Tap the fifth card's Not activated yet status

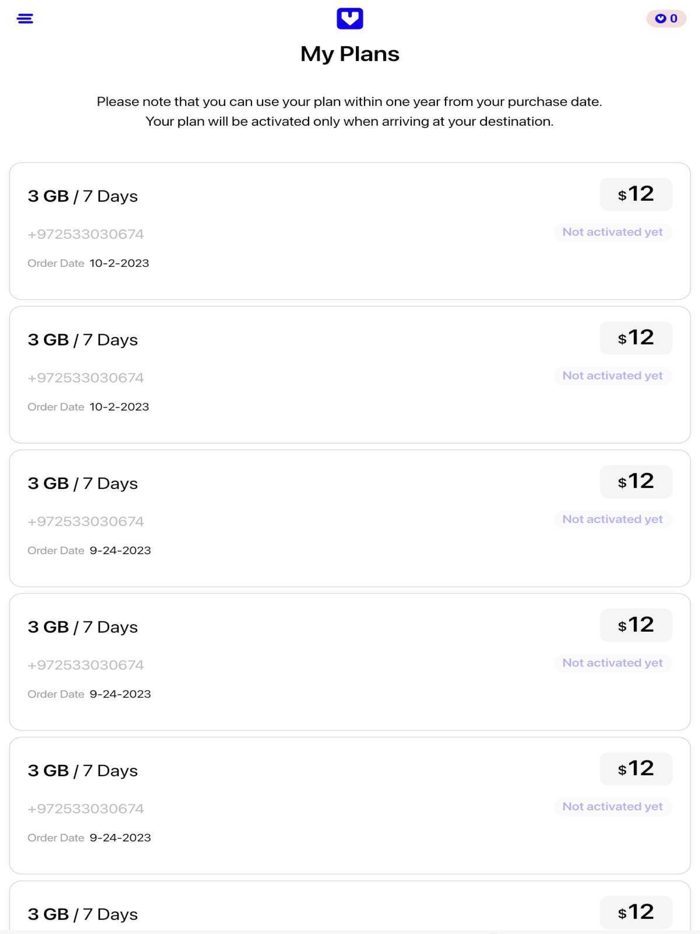(612, 807)
